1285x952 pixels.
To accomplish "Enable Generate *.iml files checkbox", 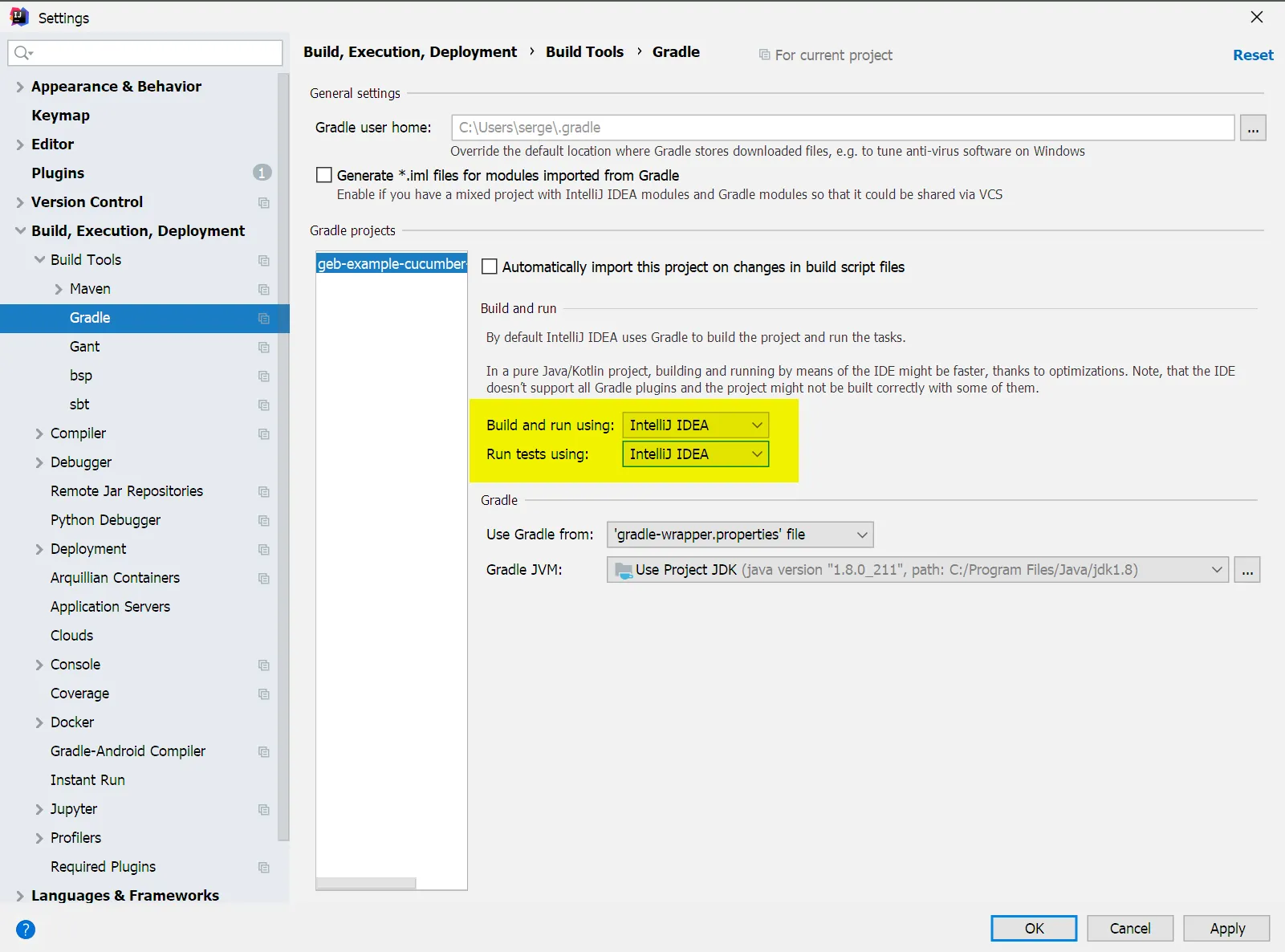I will (x=324, y=175).
